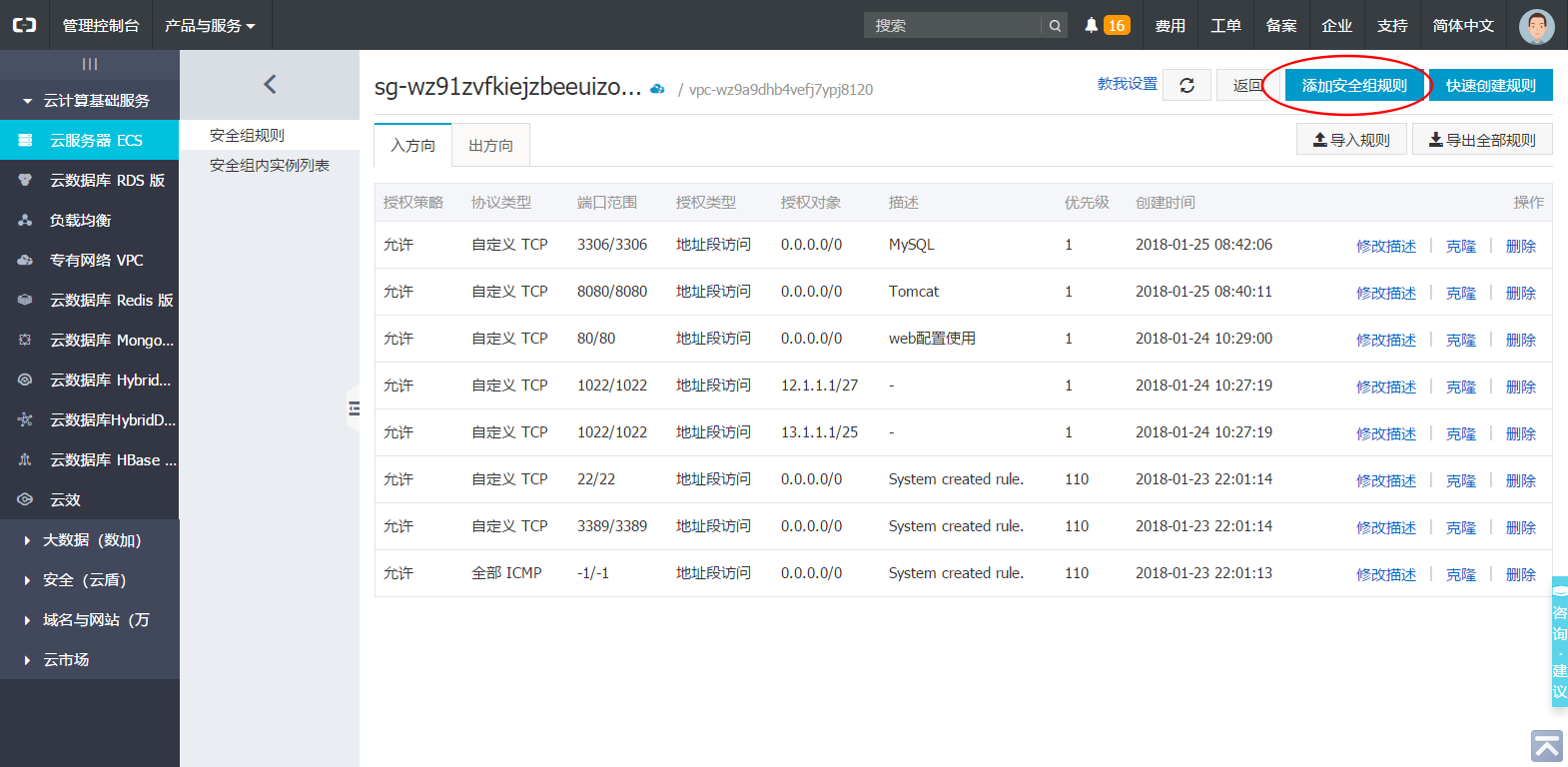Click 快速创建规则 button
1568x767 pixels.
1491,85
